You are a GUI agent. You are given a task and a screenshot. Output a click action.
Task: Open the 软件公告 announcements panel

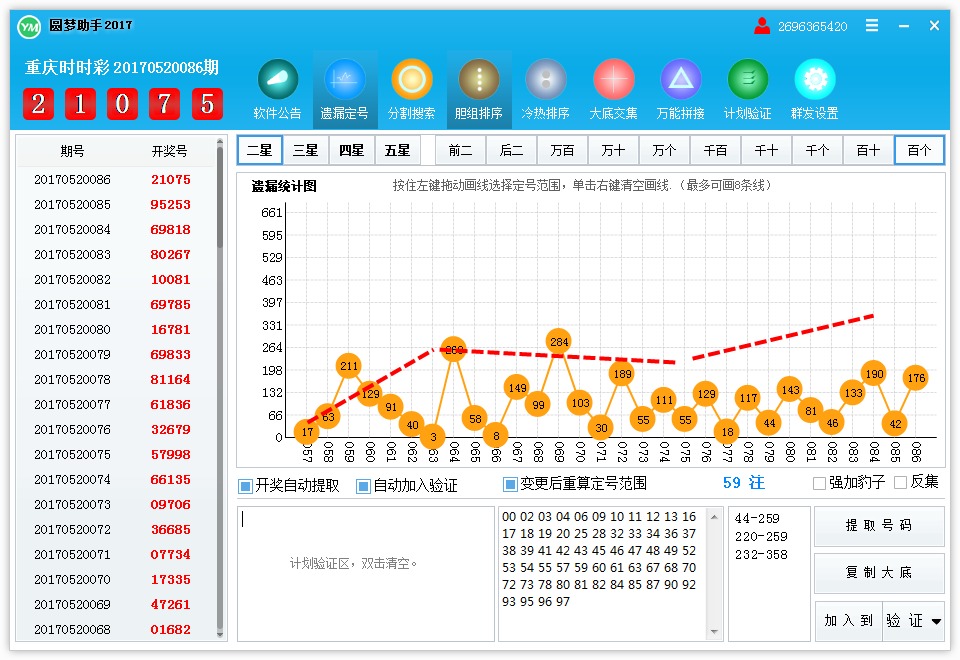277,88
